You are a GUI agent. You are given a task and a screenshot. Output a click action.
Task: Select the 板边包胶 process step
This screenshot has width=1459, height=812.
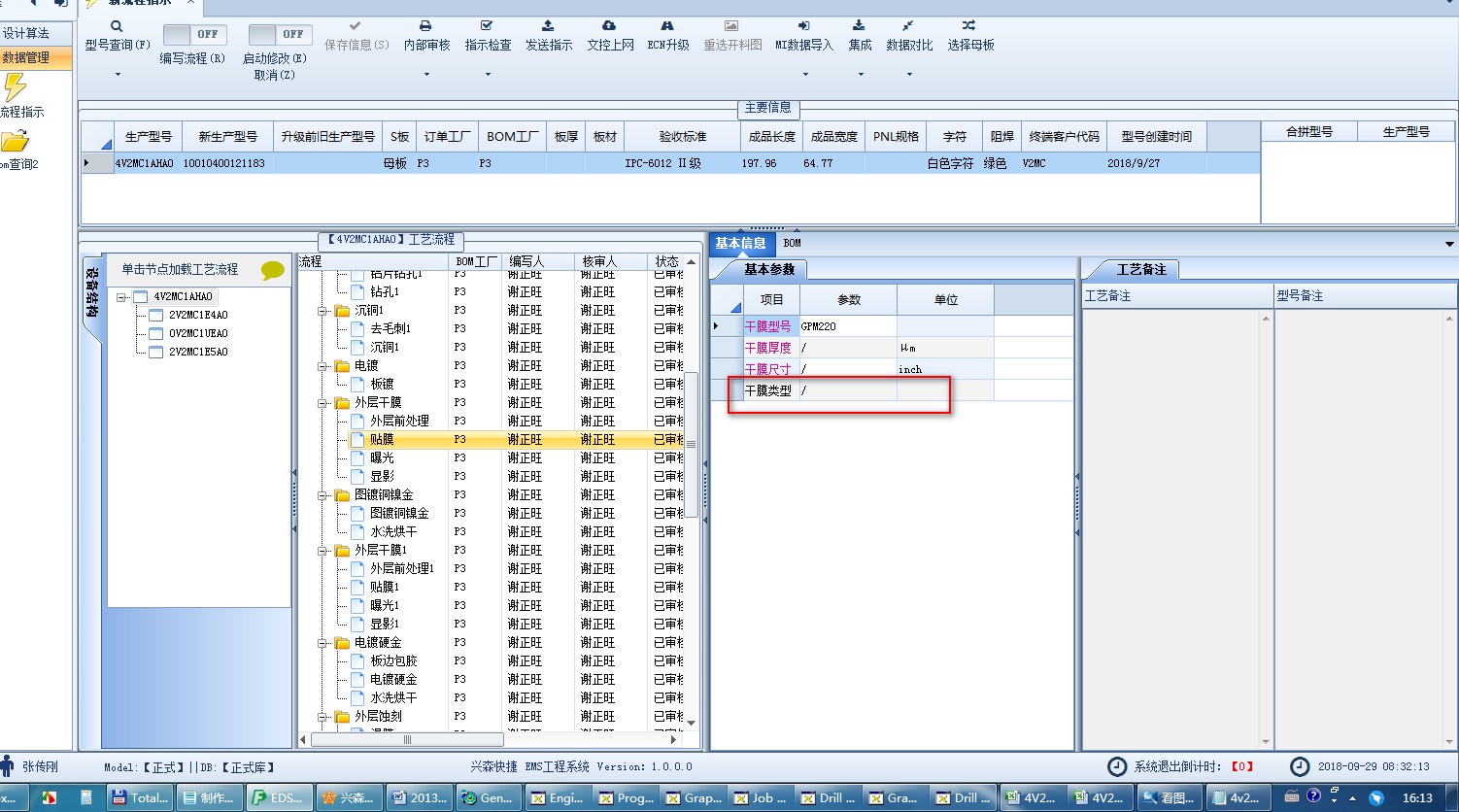(x=393, y=661)
